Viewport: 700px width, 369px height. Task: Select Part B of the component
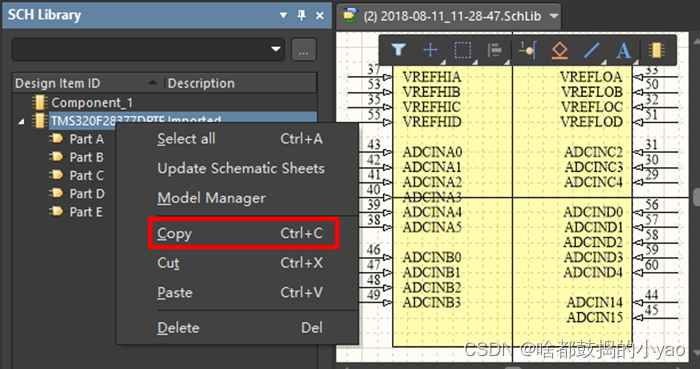pos(87,158)
